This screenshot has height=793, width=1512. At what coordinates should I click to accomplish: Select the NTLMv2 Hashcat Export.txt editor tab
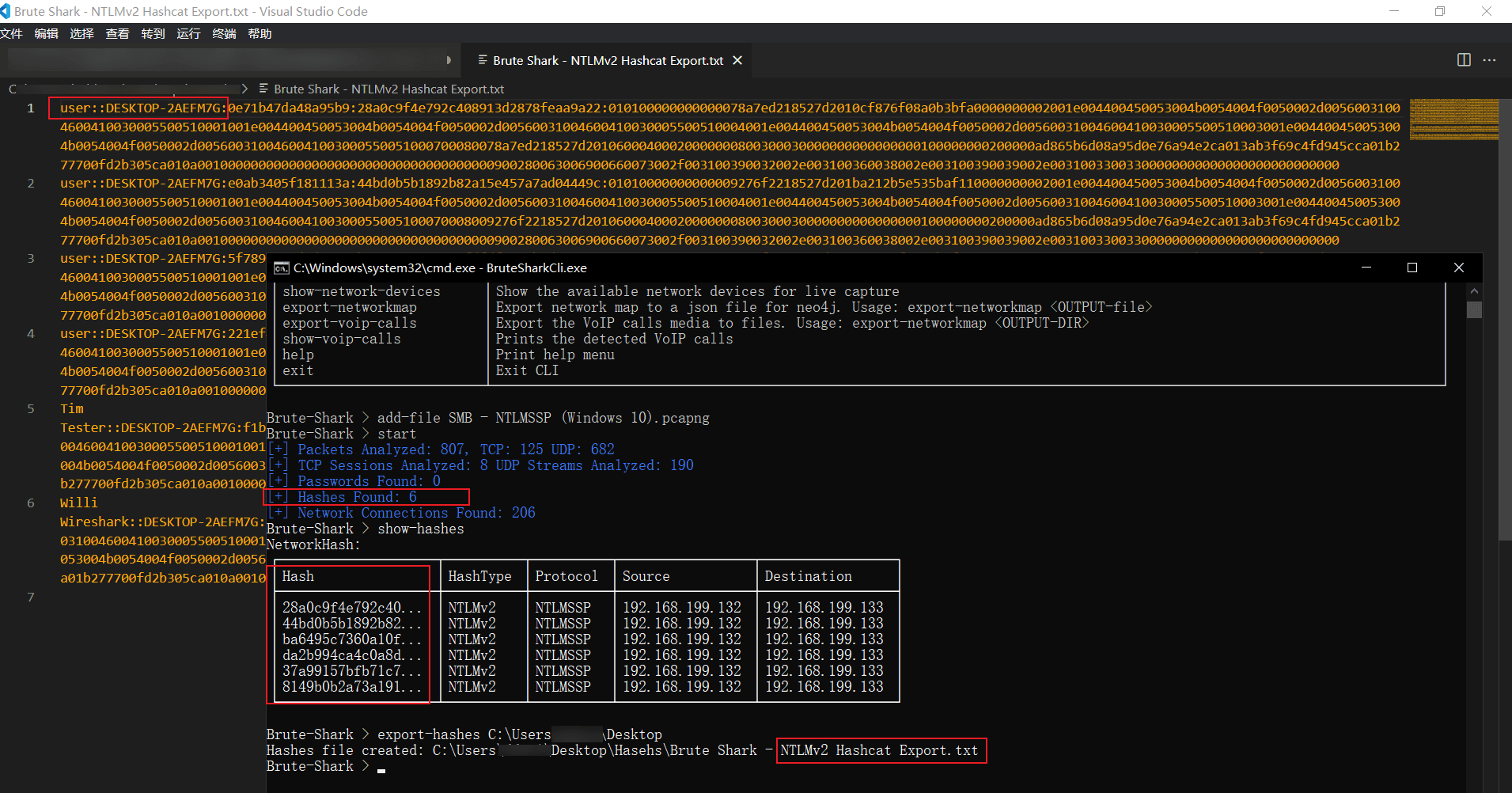(608, 60)
